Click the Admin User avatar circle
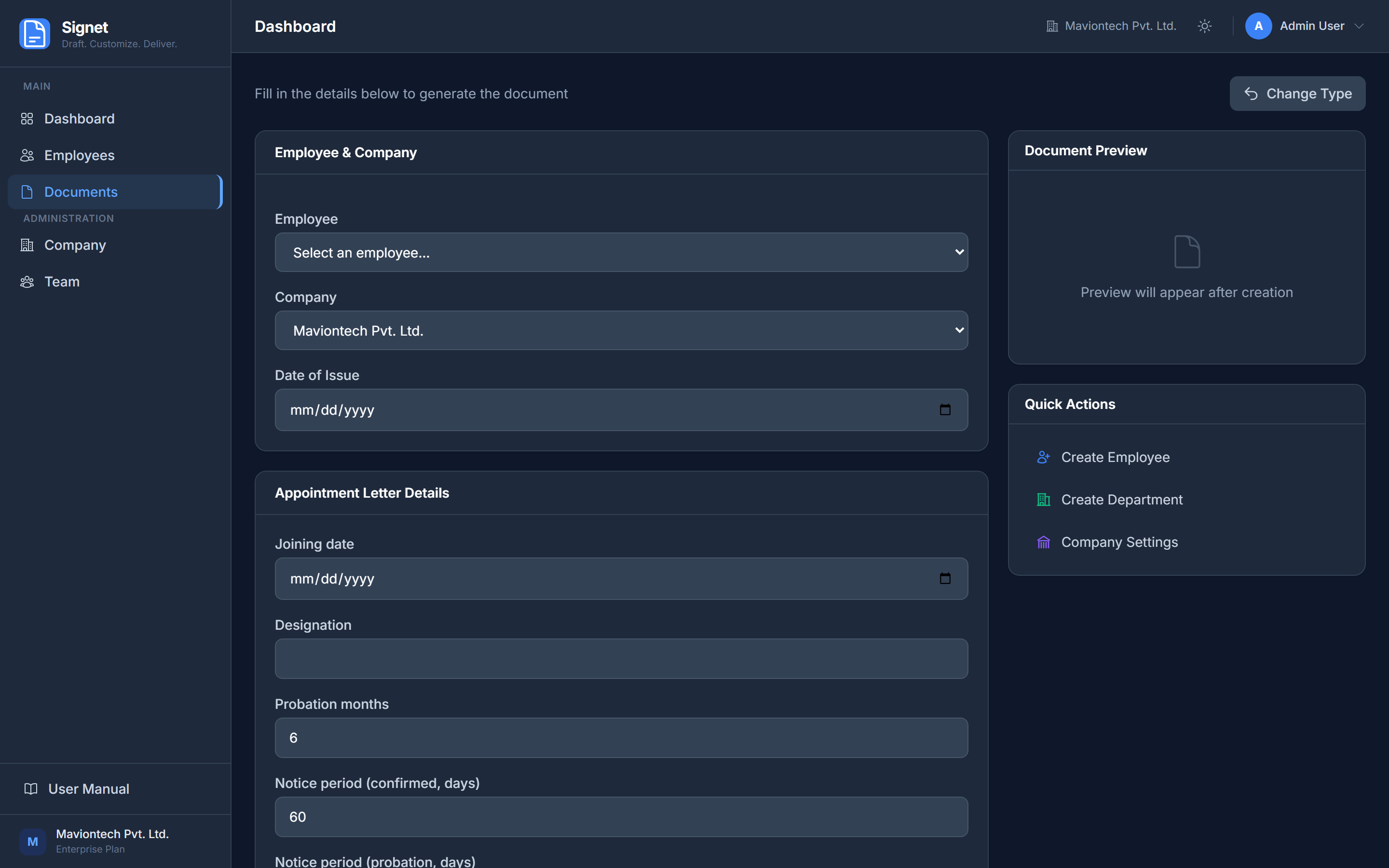1389x868 pixels. (x=1258, y=27)
